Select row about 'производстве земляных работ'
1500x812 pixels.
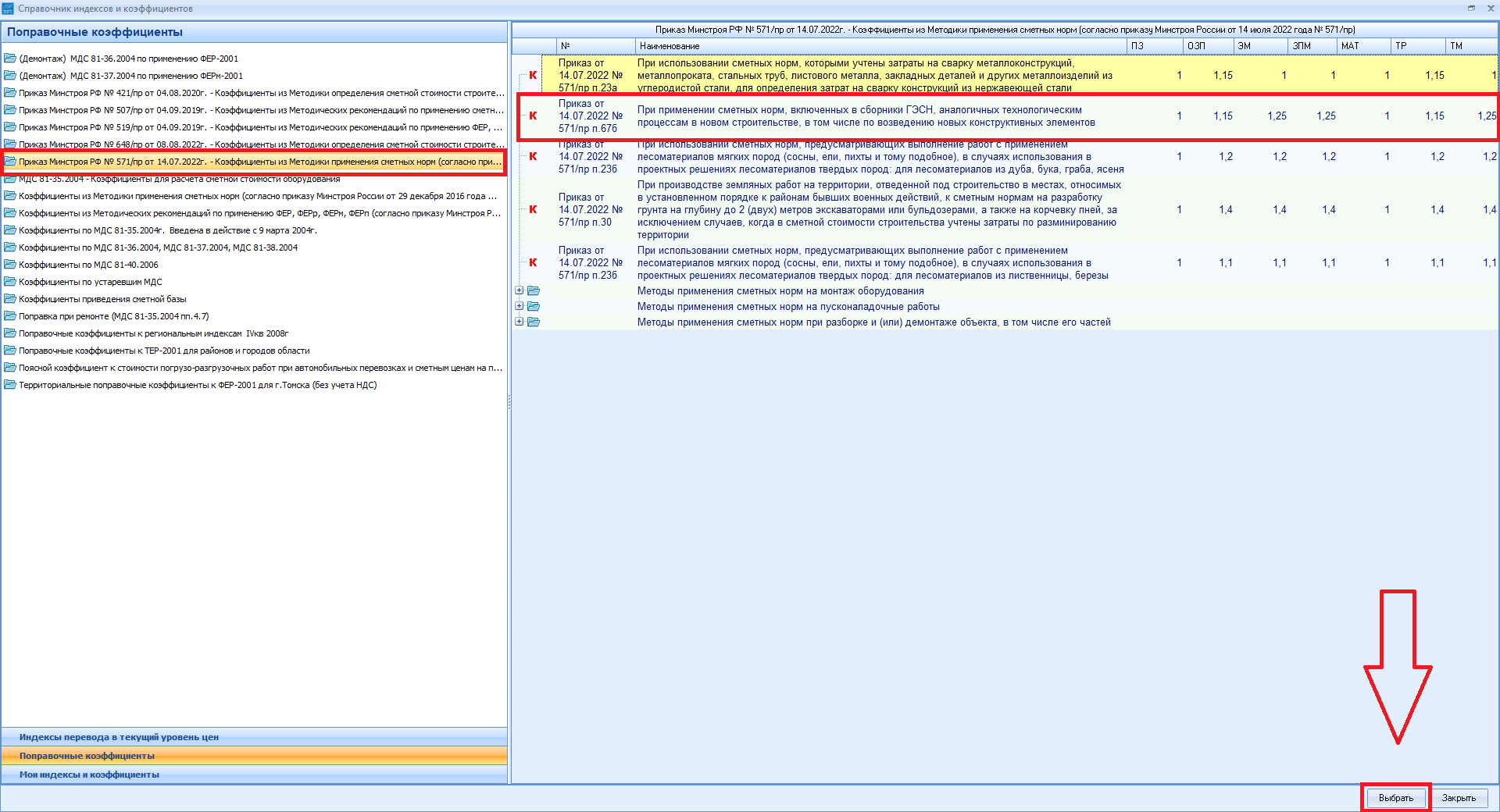click(1005, 210)
